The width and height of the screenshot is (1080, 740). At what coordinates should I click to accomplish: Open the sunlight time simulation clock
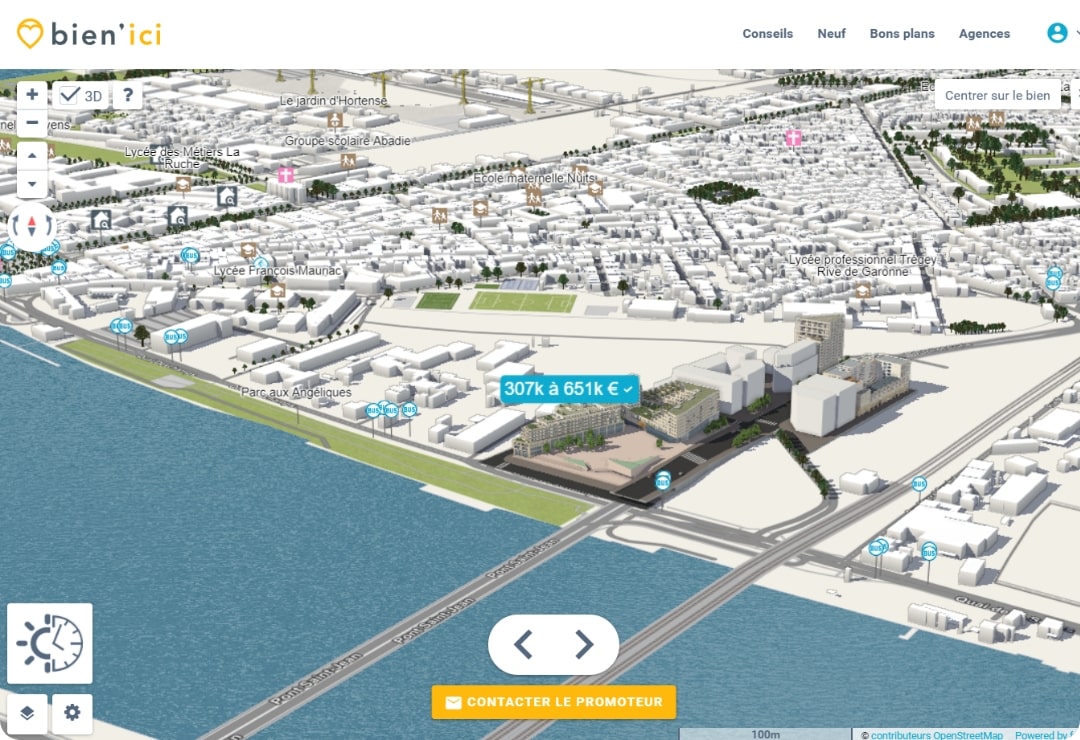pyautogui.click(x=50, y=643)
